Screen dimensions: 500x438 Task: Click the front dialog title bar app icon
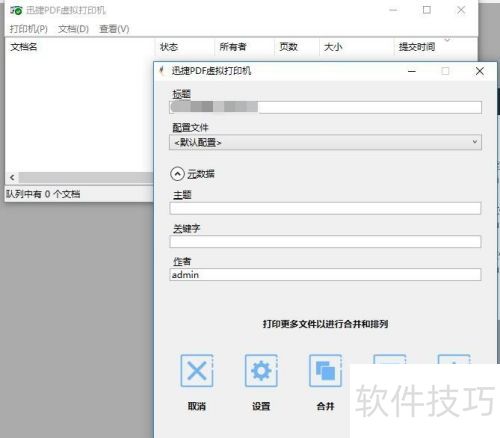point(162,71)
